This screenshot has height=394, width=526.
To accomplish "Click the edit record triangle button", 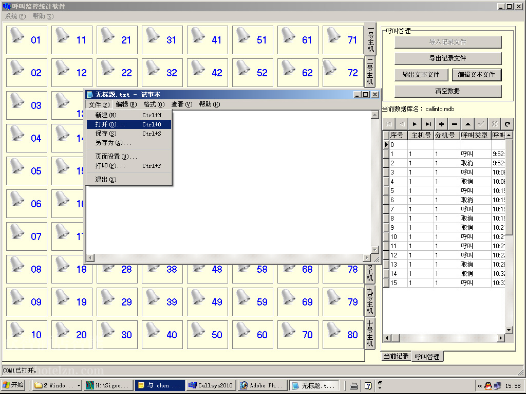I will click(468, 124).
